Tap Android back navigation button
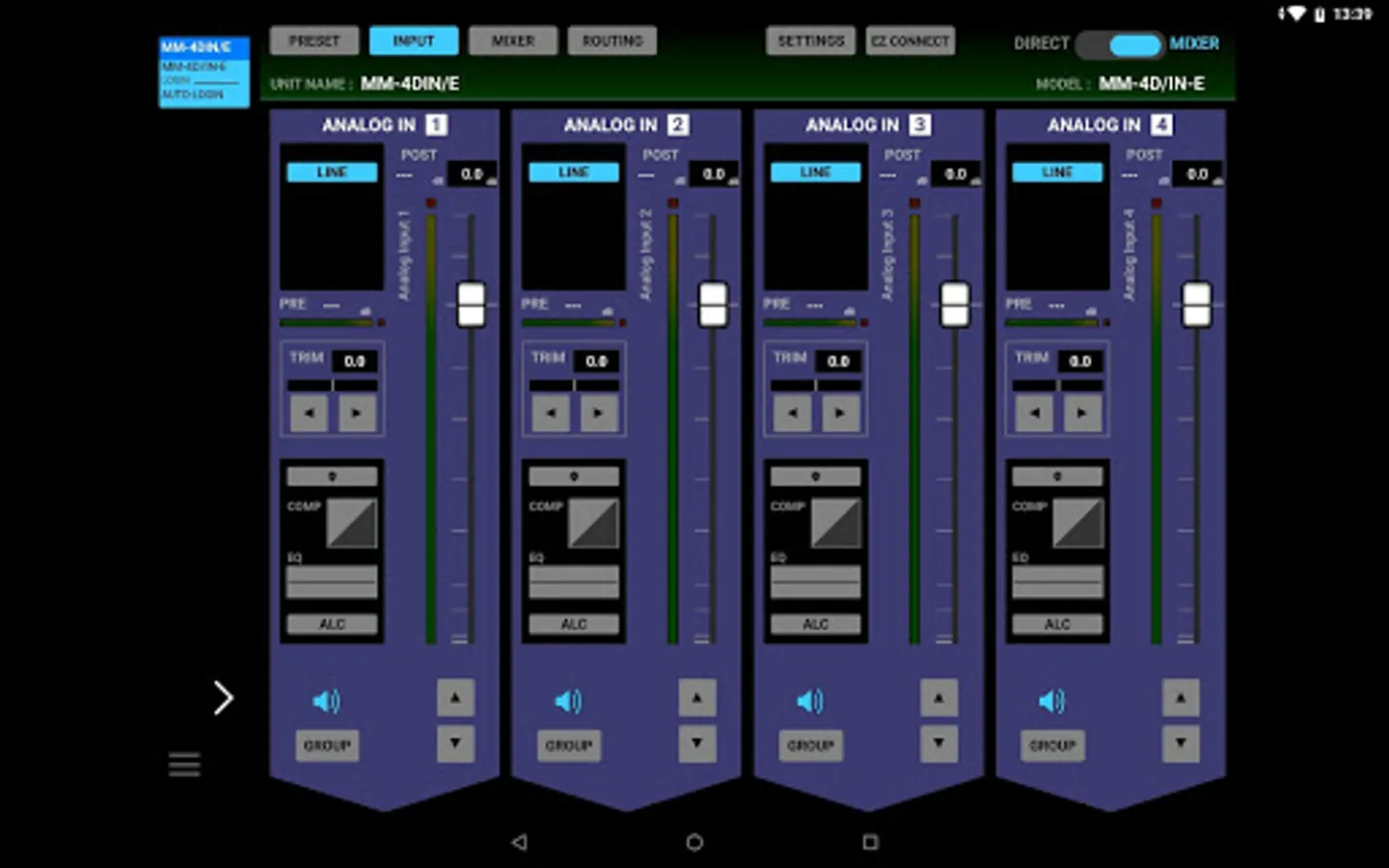The image size is (1389, 868). (519, 842)
